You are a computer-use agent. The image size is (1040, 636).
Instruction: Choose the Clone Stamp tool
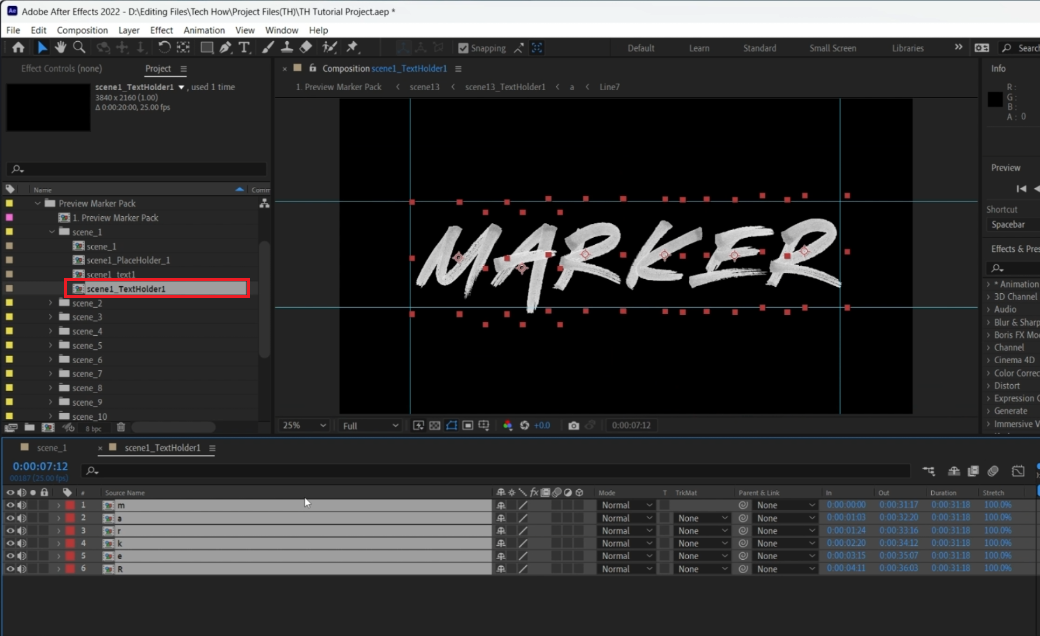click(x=287, y=47)
